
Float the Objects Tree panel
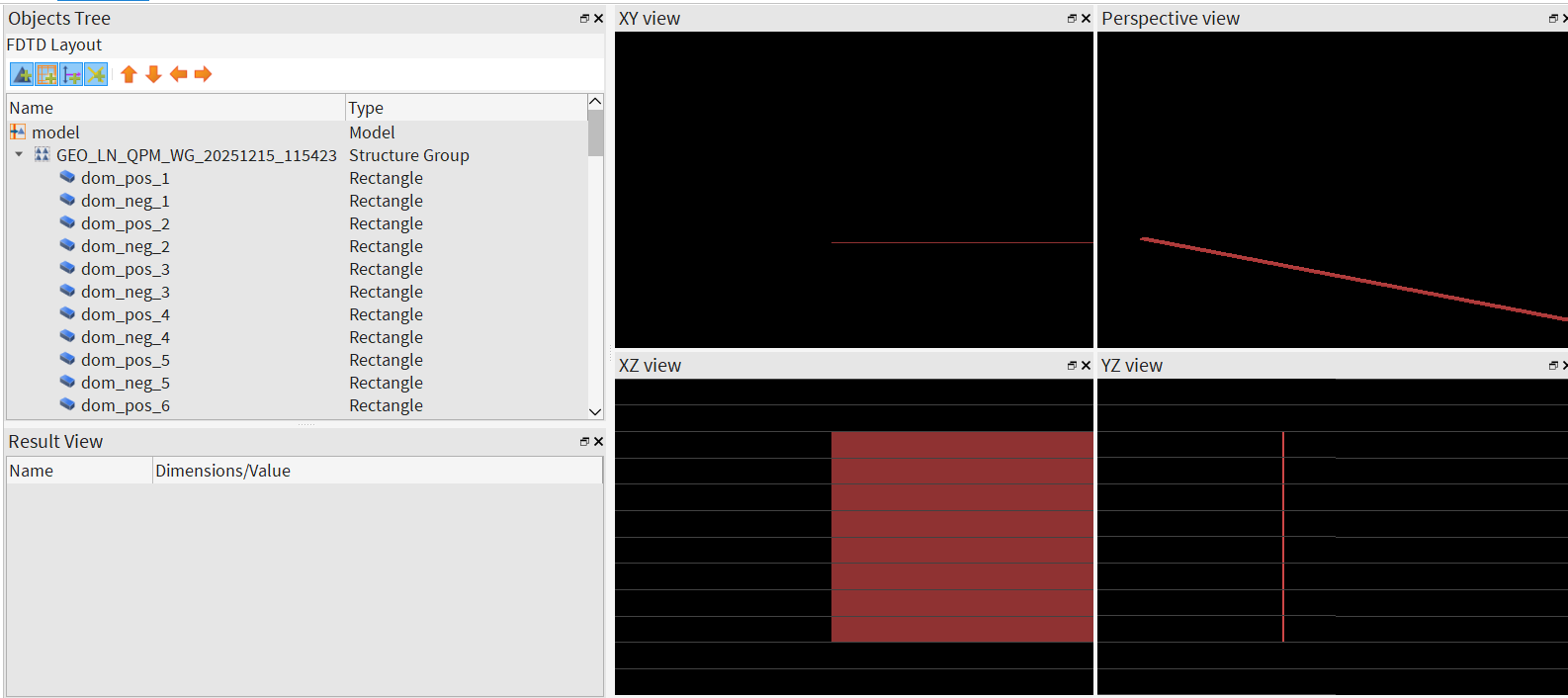click(x=584, y=19)
